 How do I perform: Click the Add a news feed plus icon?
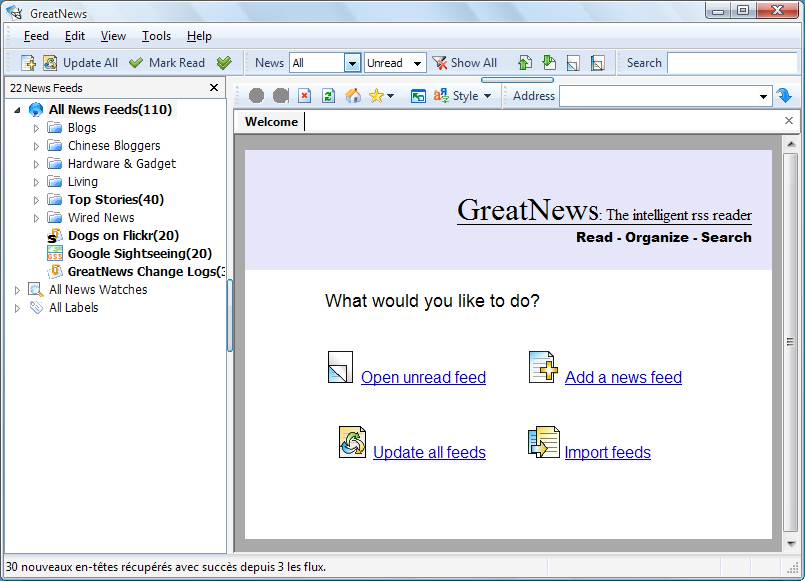click(x=543, y=367)
